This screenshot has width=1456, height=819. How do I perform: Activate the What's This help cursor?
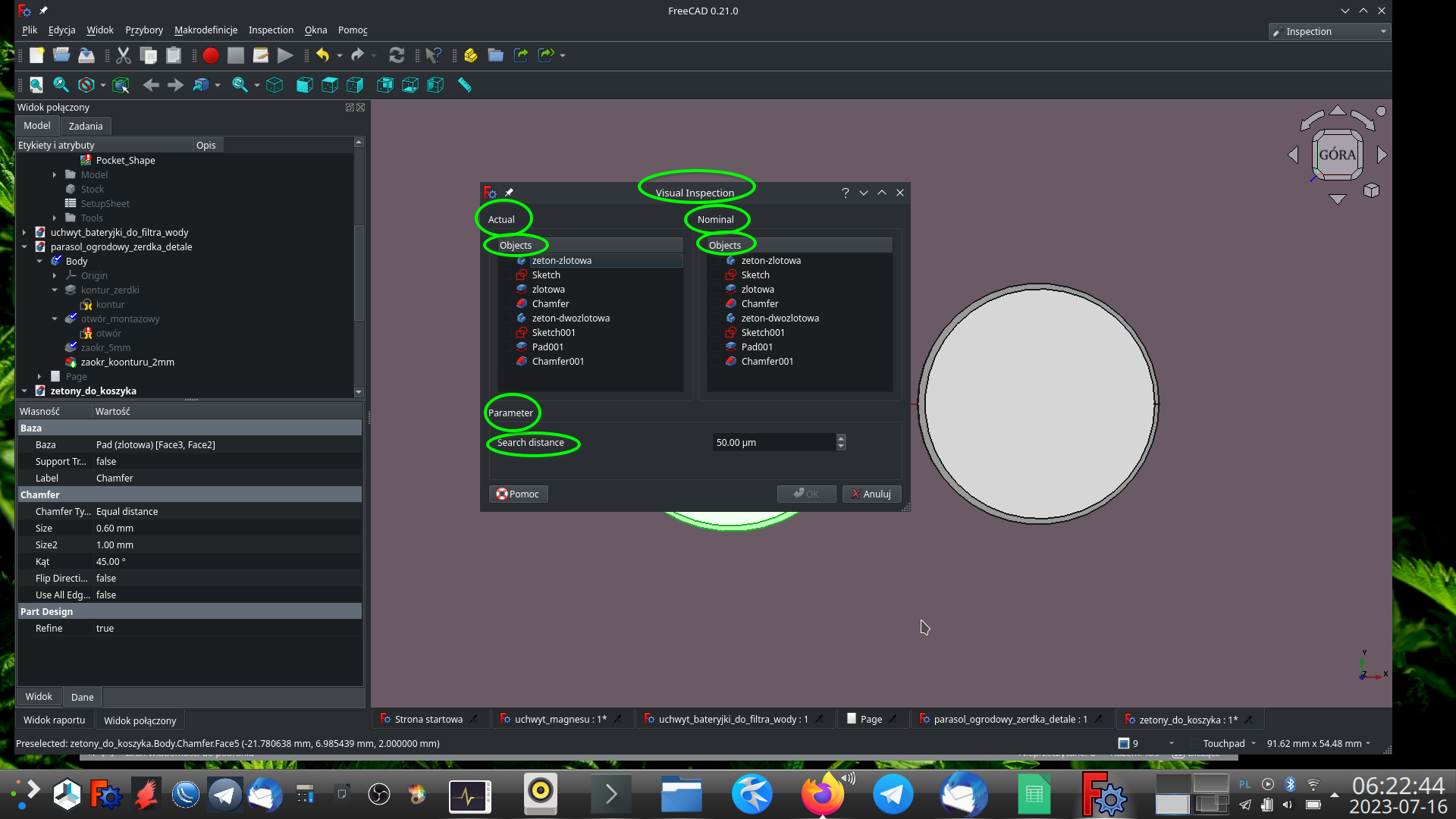click(x=433, y=55)
